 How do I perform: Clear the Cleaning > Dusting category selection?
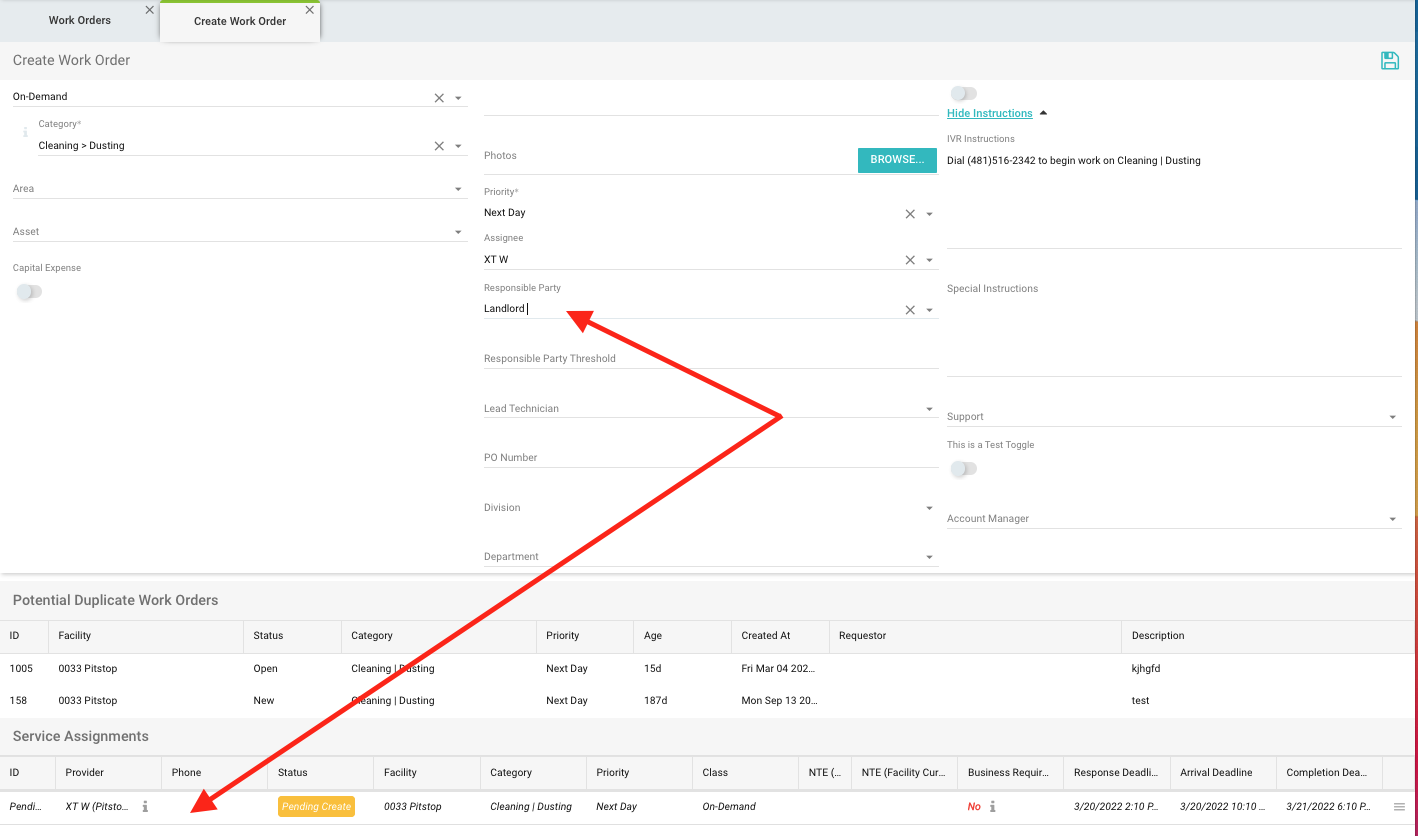(439, 146)
